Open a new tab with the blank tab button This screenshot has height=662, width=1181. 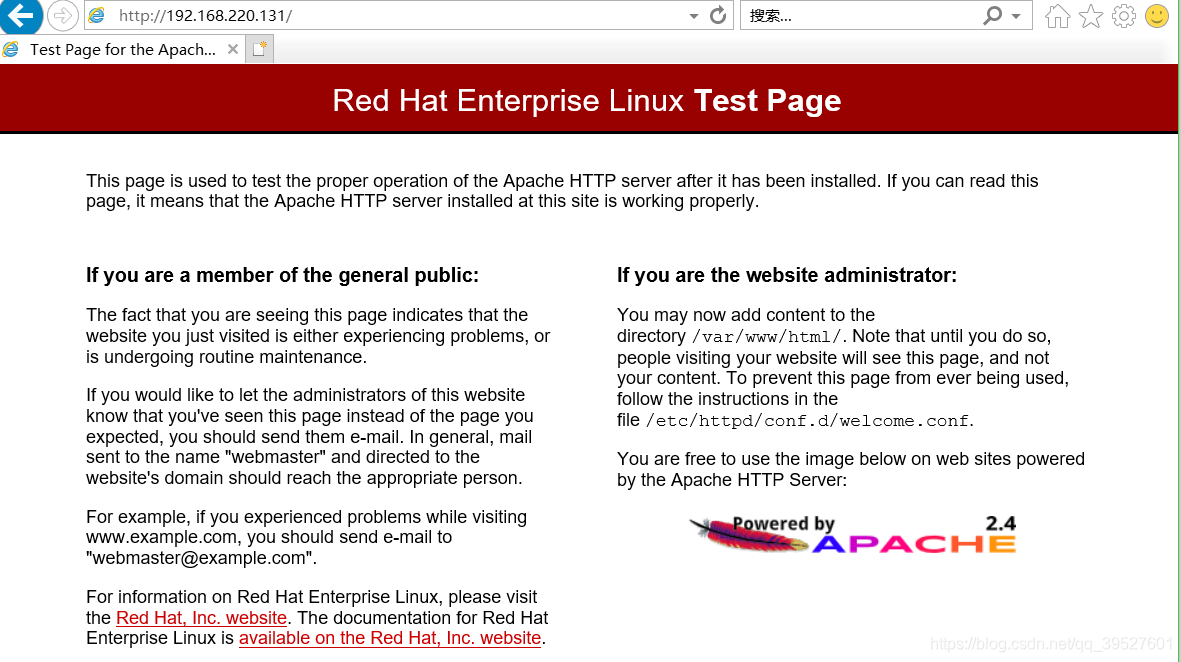click(259, 49)
